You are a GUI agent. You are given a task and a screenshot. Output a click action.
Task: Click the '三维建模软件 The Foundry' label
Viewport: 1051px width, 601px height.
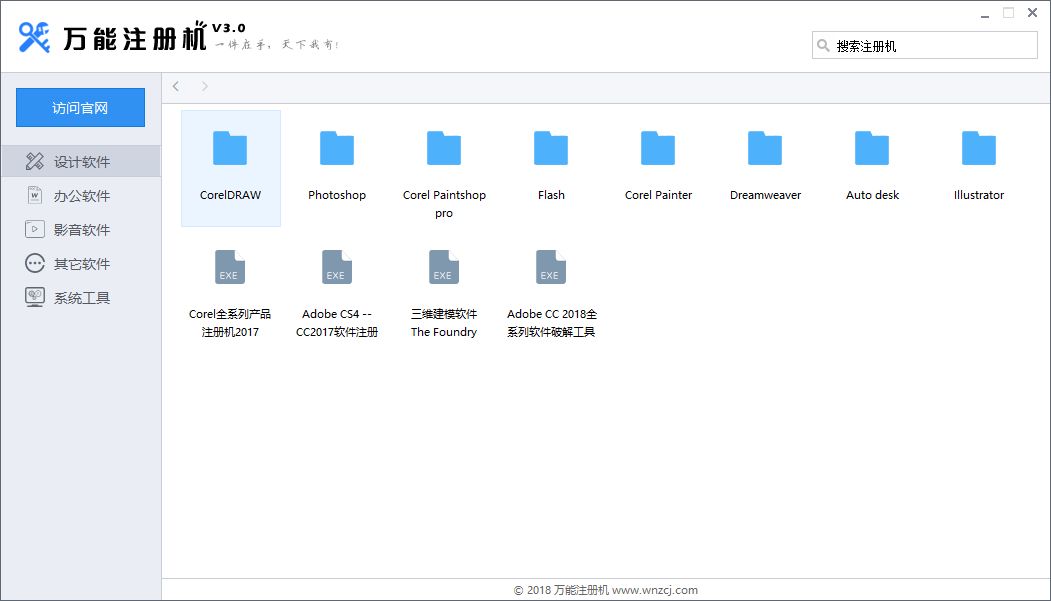(444, 323)
